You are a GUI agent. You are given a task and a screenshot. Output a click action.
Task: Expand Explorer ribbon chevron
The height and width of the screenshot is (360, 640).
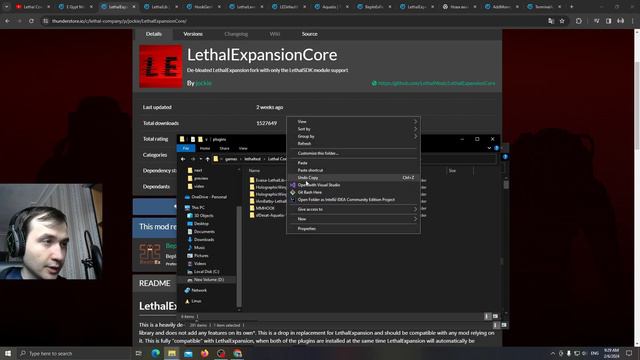tap(489, 148)
